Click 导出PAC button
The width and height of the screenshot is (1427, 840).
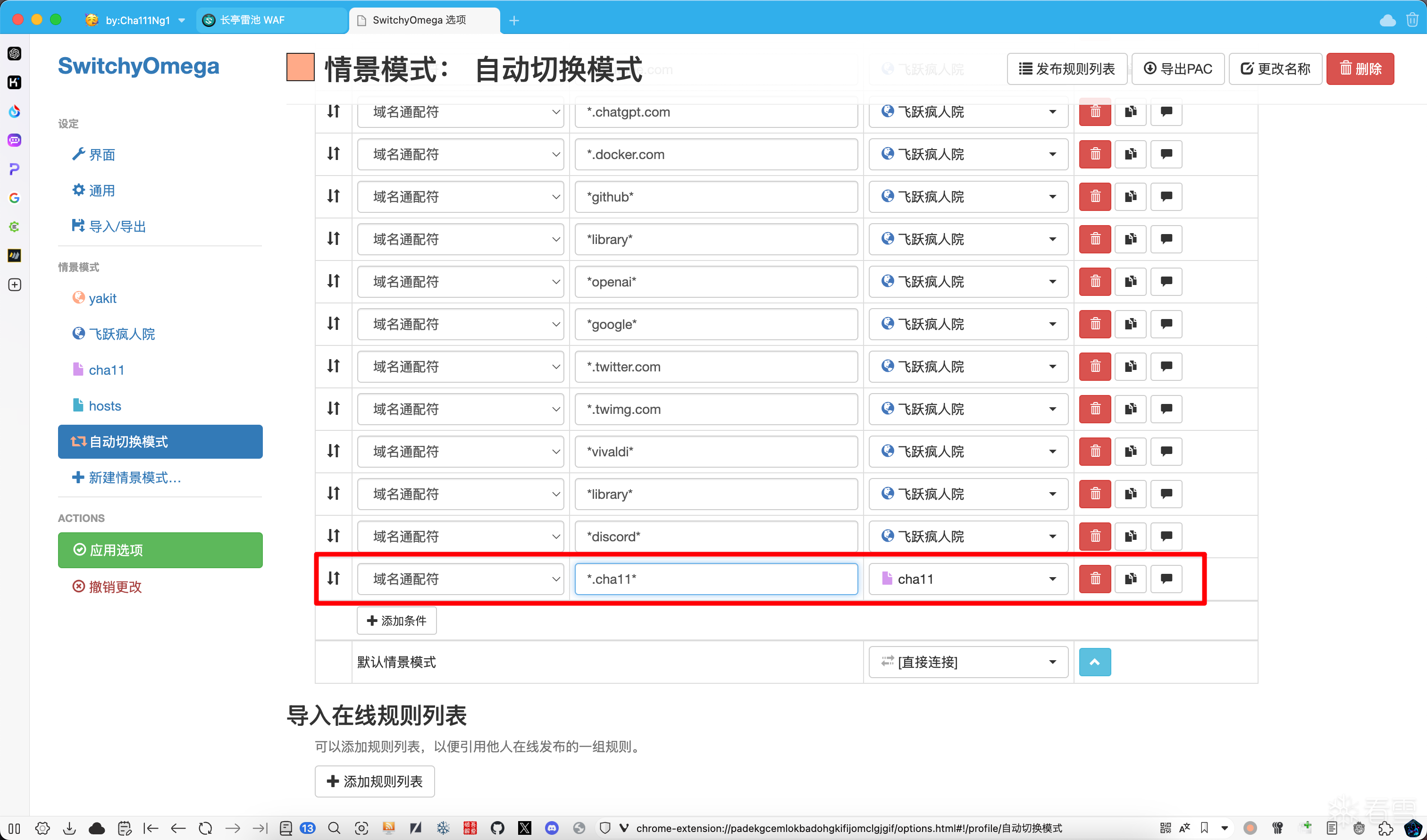point(1178,68)
